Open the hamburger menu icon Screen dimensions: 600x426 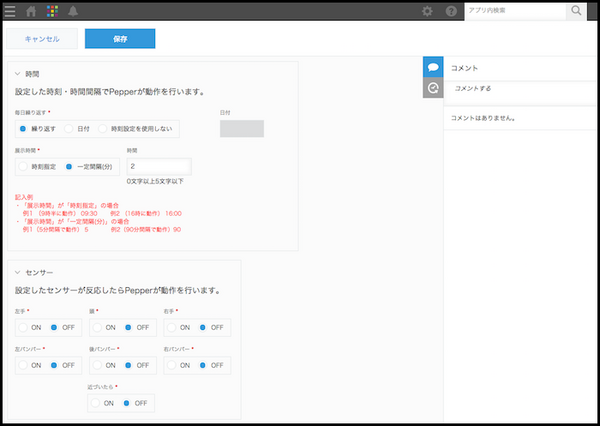pyautogui.click(x=10, y=11)
